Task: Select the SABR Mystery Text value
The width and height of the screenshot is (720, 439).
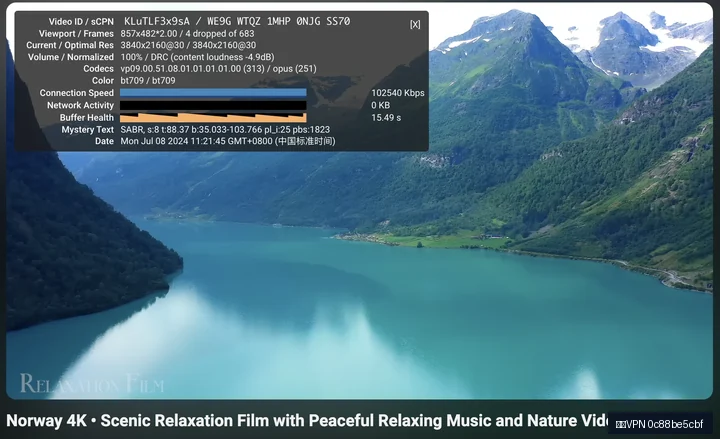Action: click(225, 129)
